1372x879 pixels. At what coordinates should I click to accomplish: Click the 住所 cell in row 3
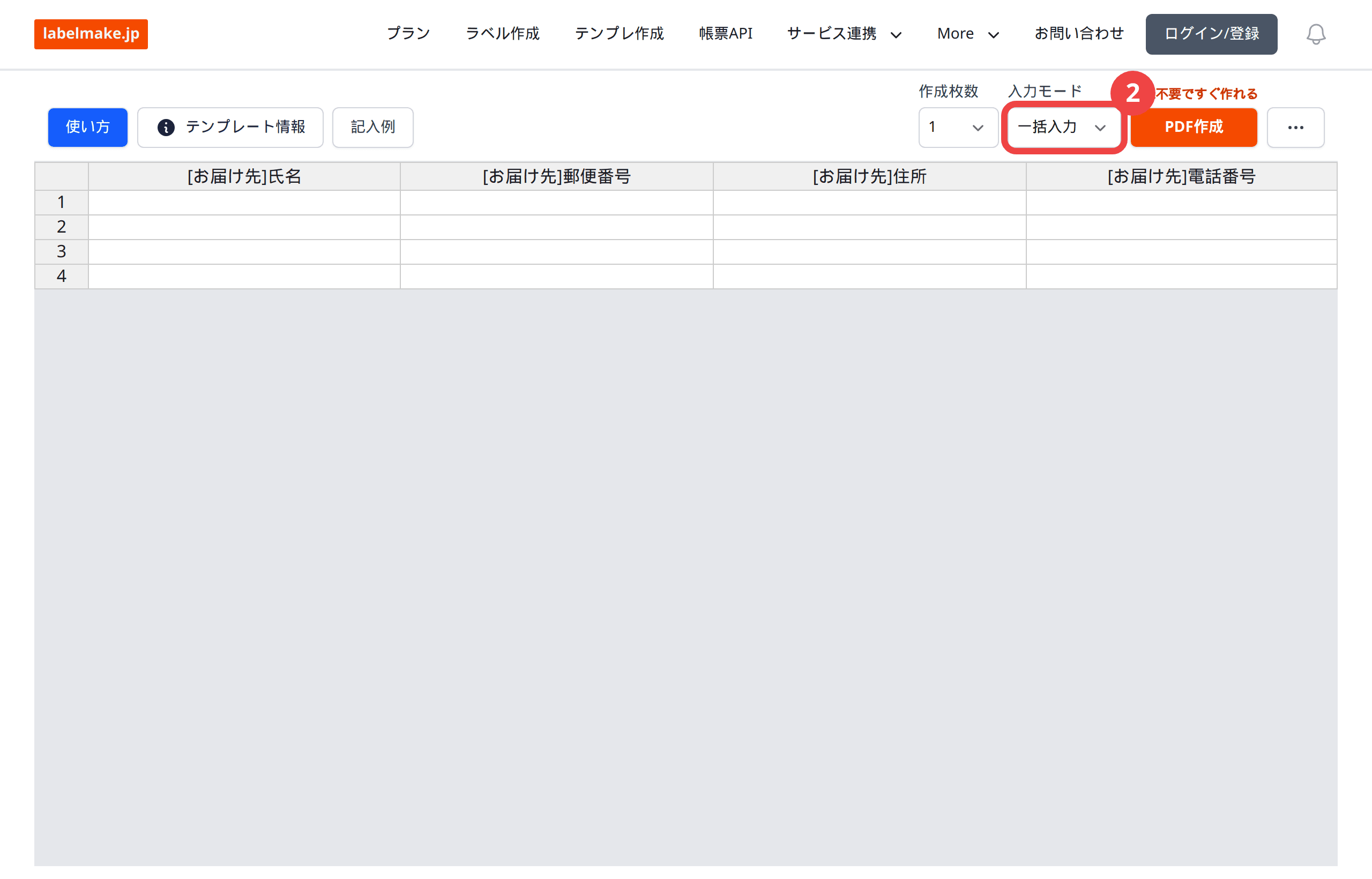869,252
